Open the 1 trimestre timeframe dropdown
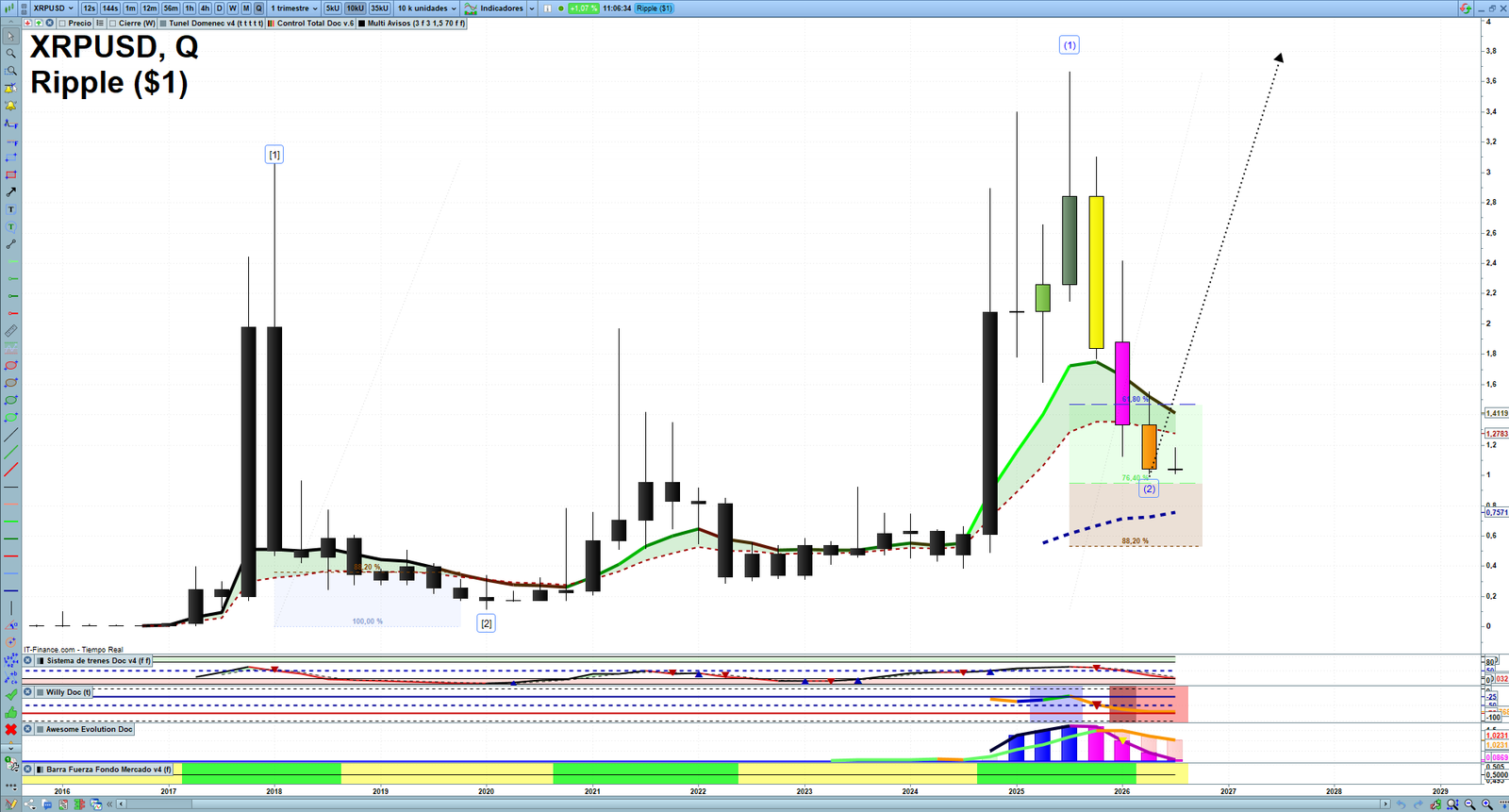 point(294,8)
